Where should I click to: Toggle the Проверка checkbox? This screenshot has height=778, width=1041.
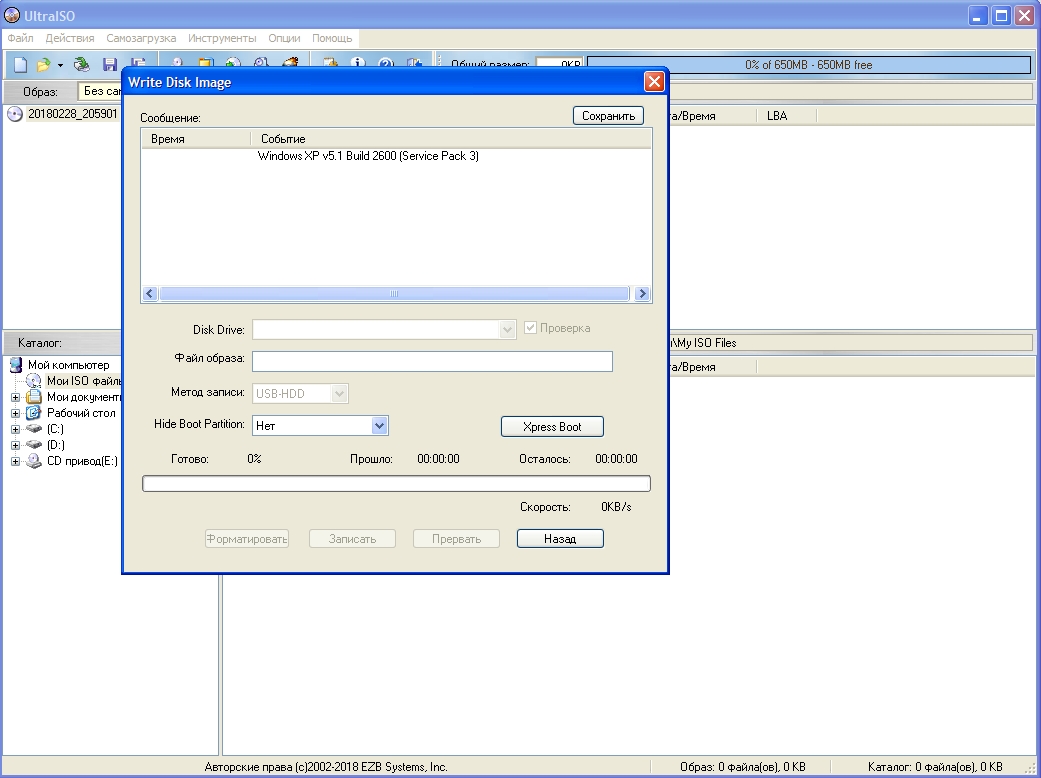[530, 327]
